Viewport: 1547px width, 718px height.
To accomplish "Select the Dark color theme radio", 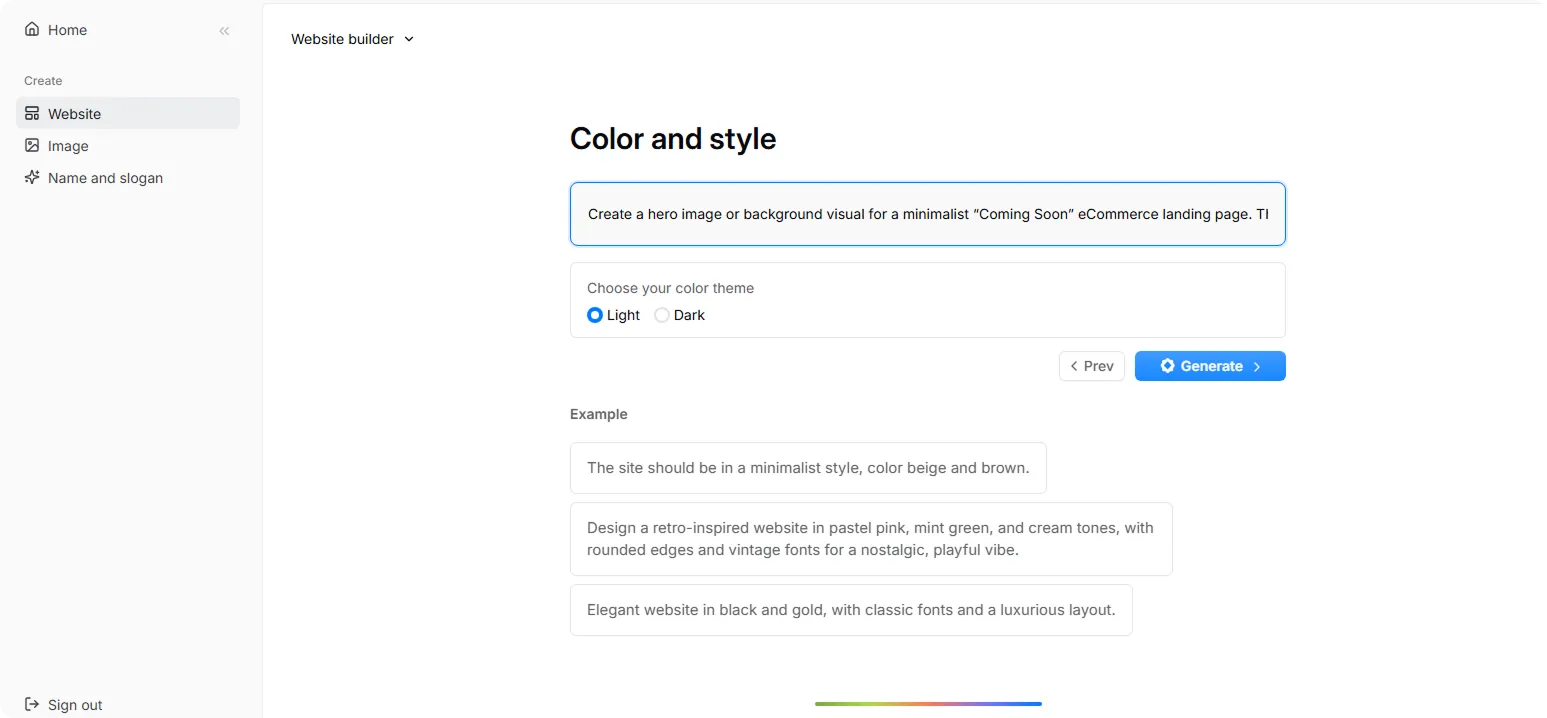I will click(x=662, y=315).
